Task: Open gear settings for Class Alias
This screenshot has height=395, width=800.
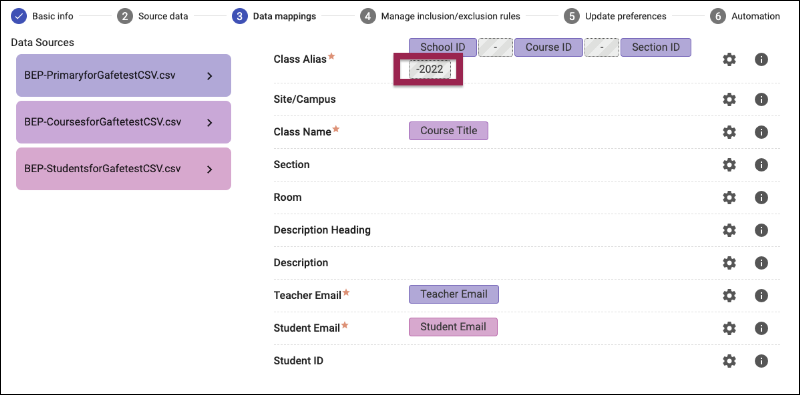Action: pos(730,60)
